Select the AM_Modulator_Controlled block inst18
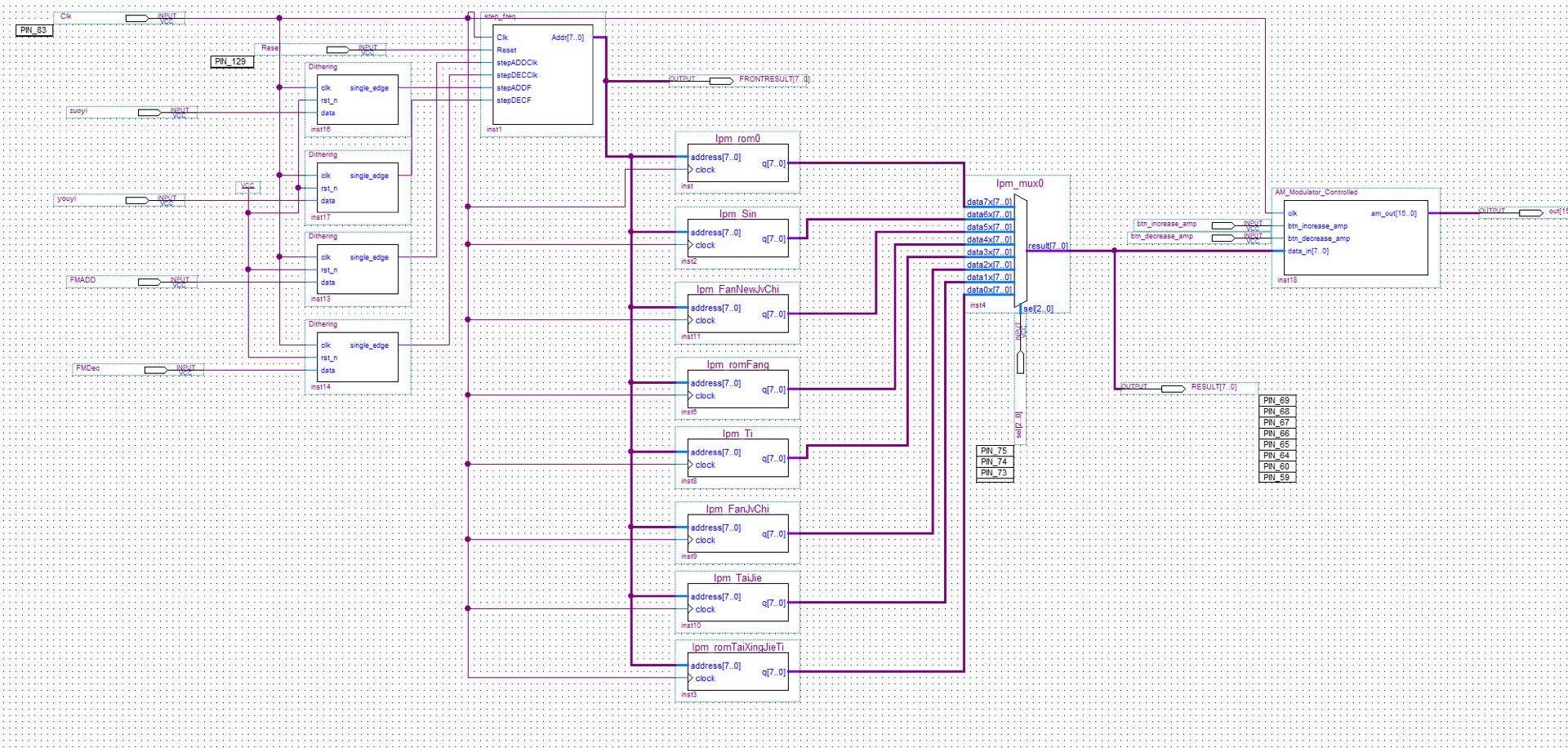This screenshot has height=748, width=1568. coord(1356,238)
